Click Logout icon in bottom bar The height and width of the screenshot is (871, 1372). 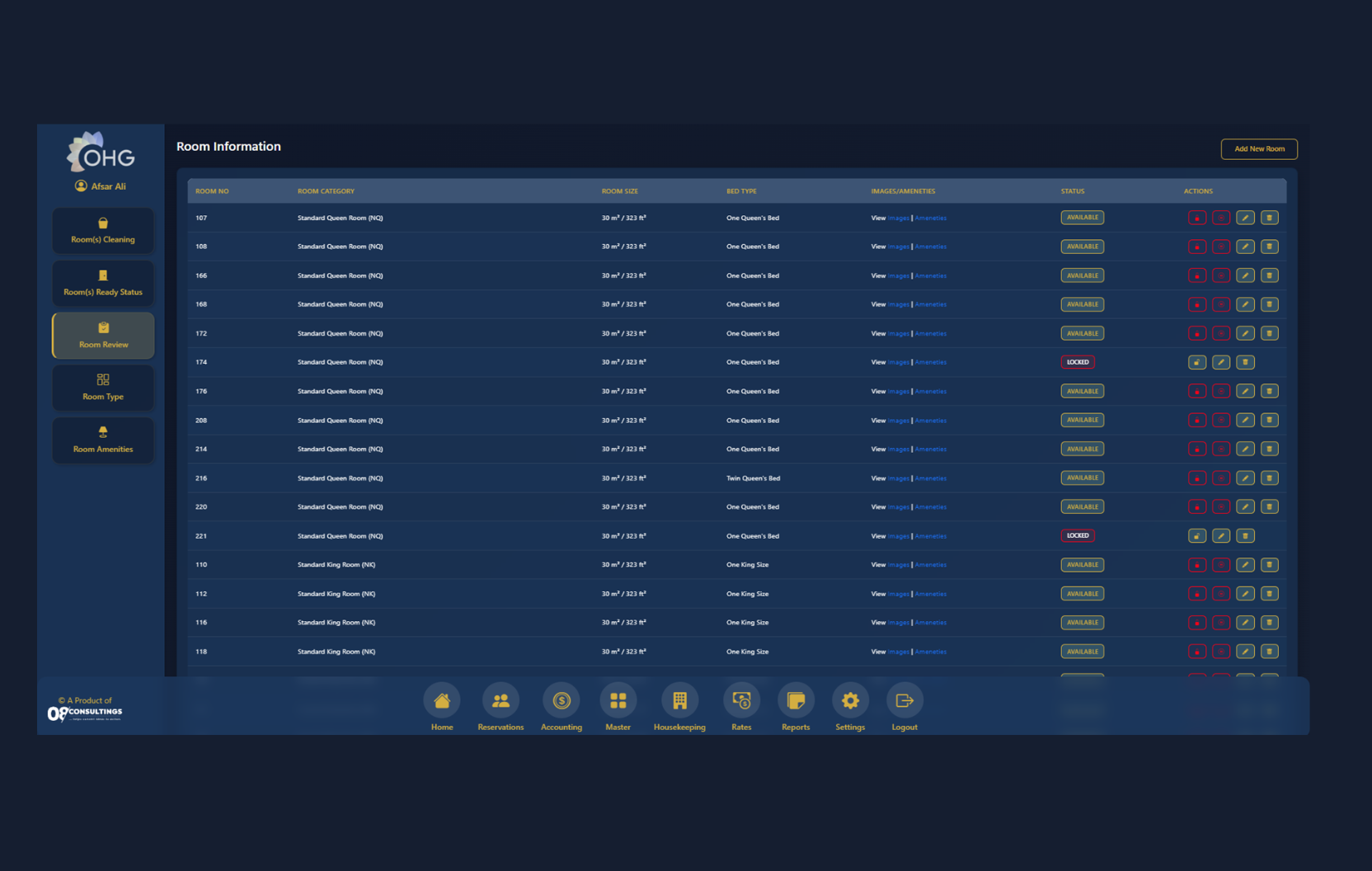pos(904,701)
